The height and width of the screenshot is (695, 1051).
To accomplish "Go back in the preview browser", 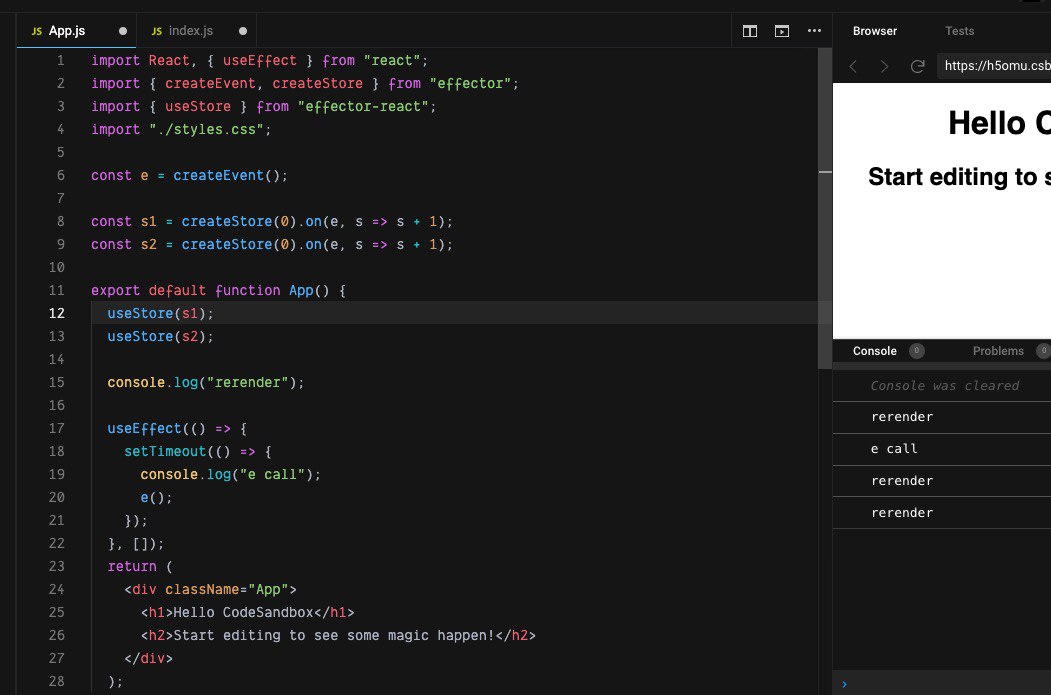I will tap(853, 66).
